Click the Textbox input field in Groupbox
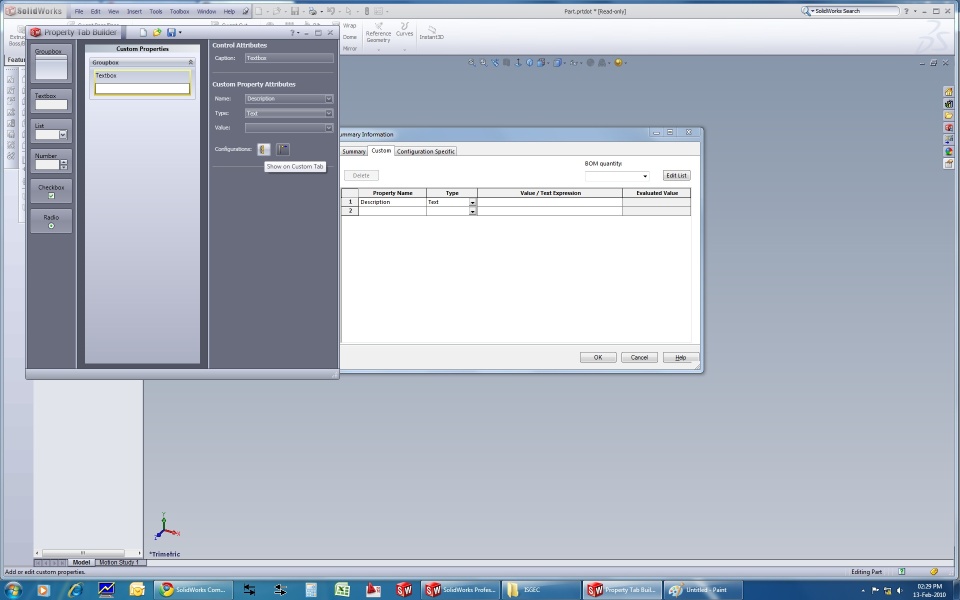This screenshot has height=600, width=960. [x=142, y=89]
